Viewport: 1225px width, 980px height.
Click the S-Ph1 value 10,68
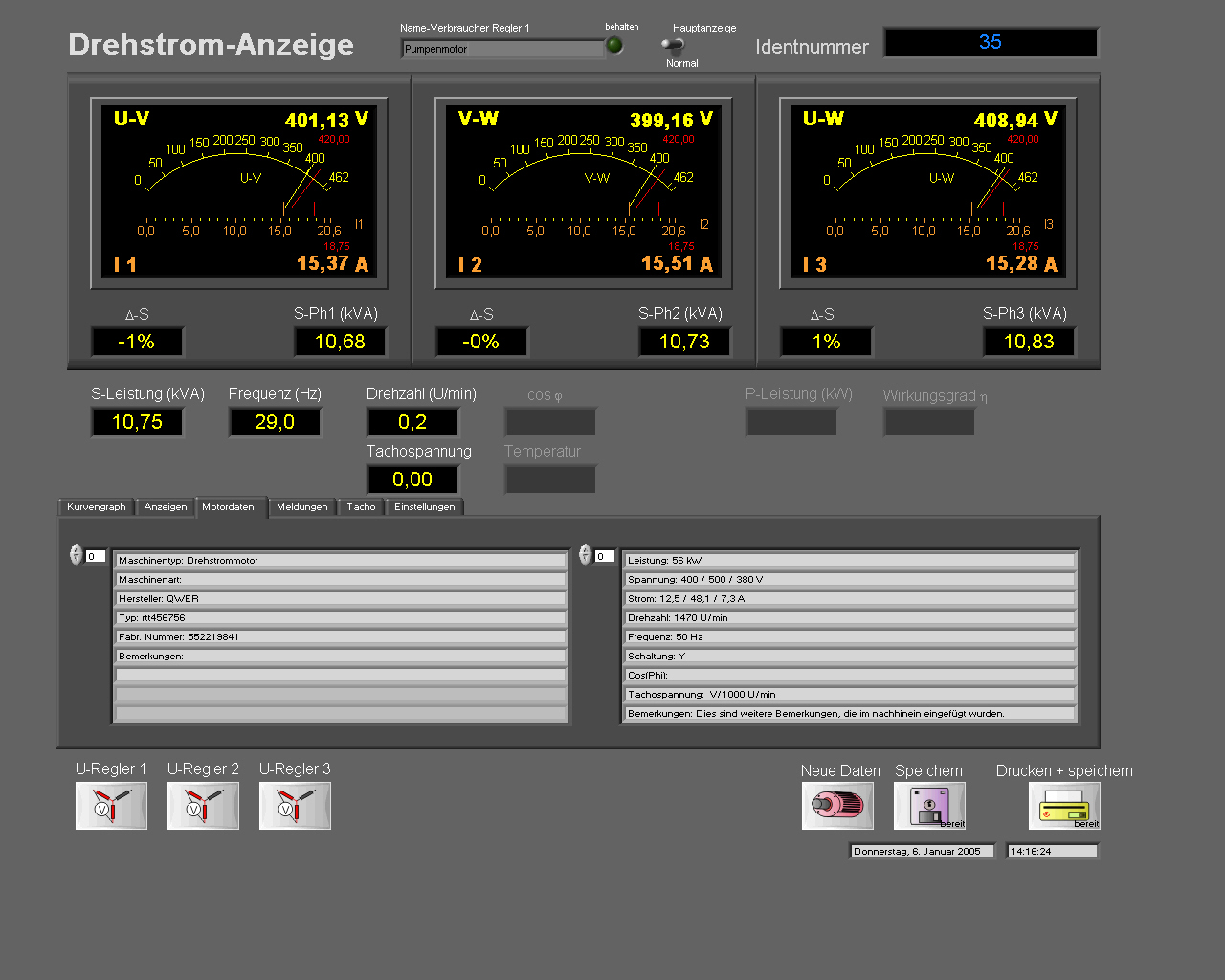pos(340,342)
